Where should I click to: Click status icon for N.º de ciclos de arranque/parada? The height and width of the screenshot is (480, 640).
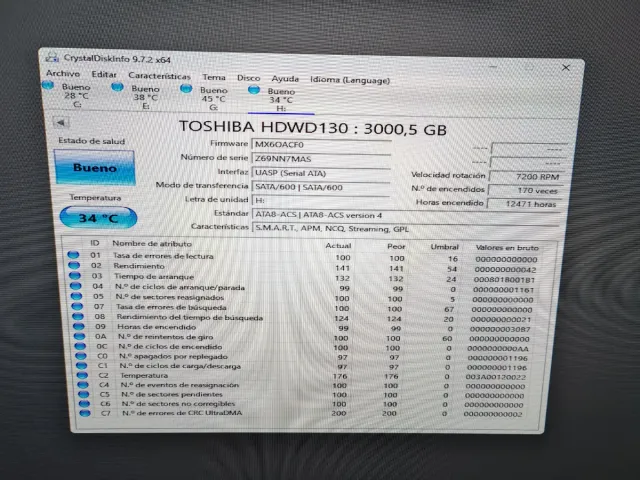click(x=76, y=286)
